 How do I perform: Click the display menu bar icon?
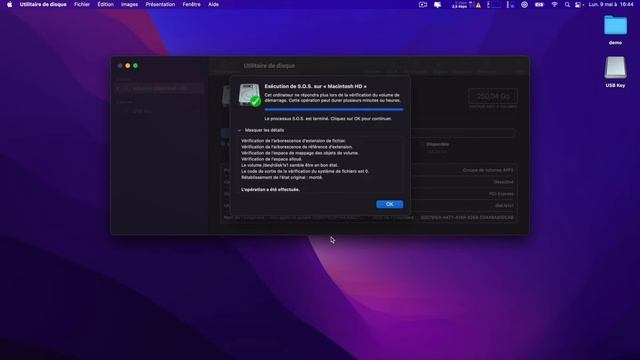pyautogui.click(x=438, y=4)
